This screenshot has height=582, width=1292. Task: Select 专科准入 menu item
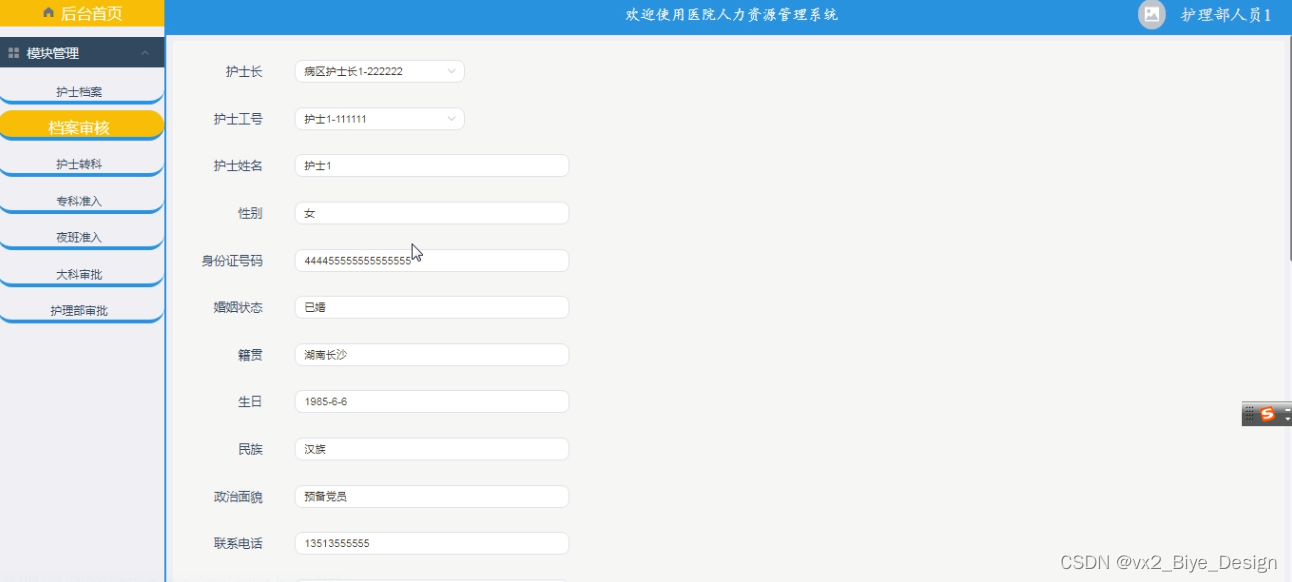(x=80, y=201)
